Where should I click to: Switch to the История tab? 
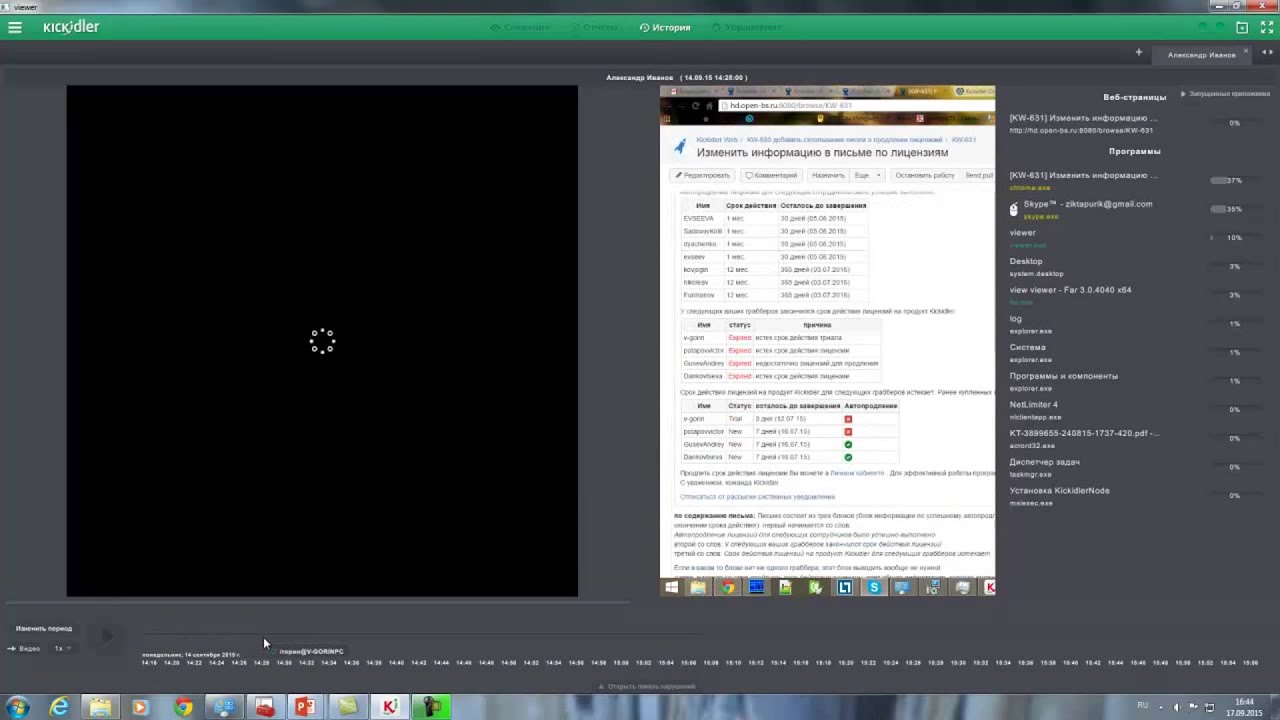tap(665, 28)
